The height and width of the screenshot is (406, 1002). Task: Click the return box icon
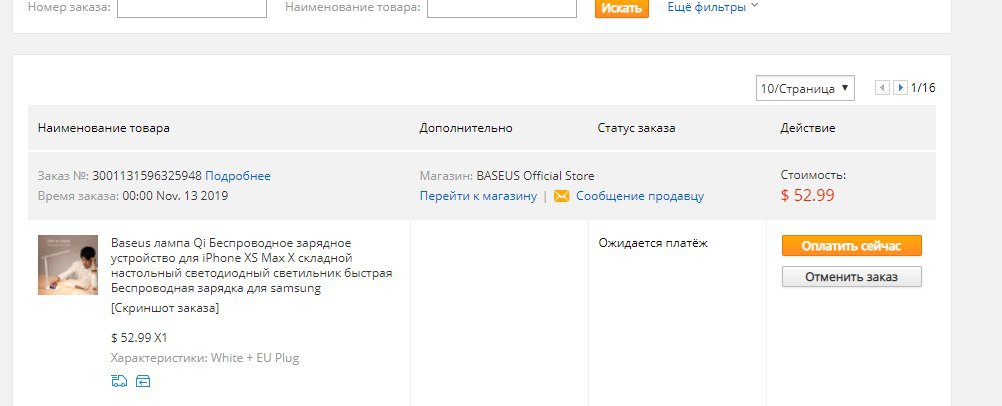point(143,381)
